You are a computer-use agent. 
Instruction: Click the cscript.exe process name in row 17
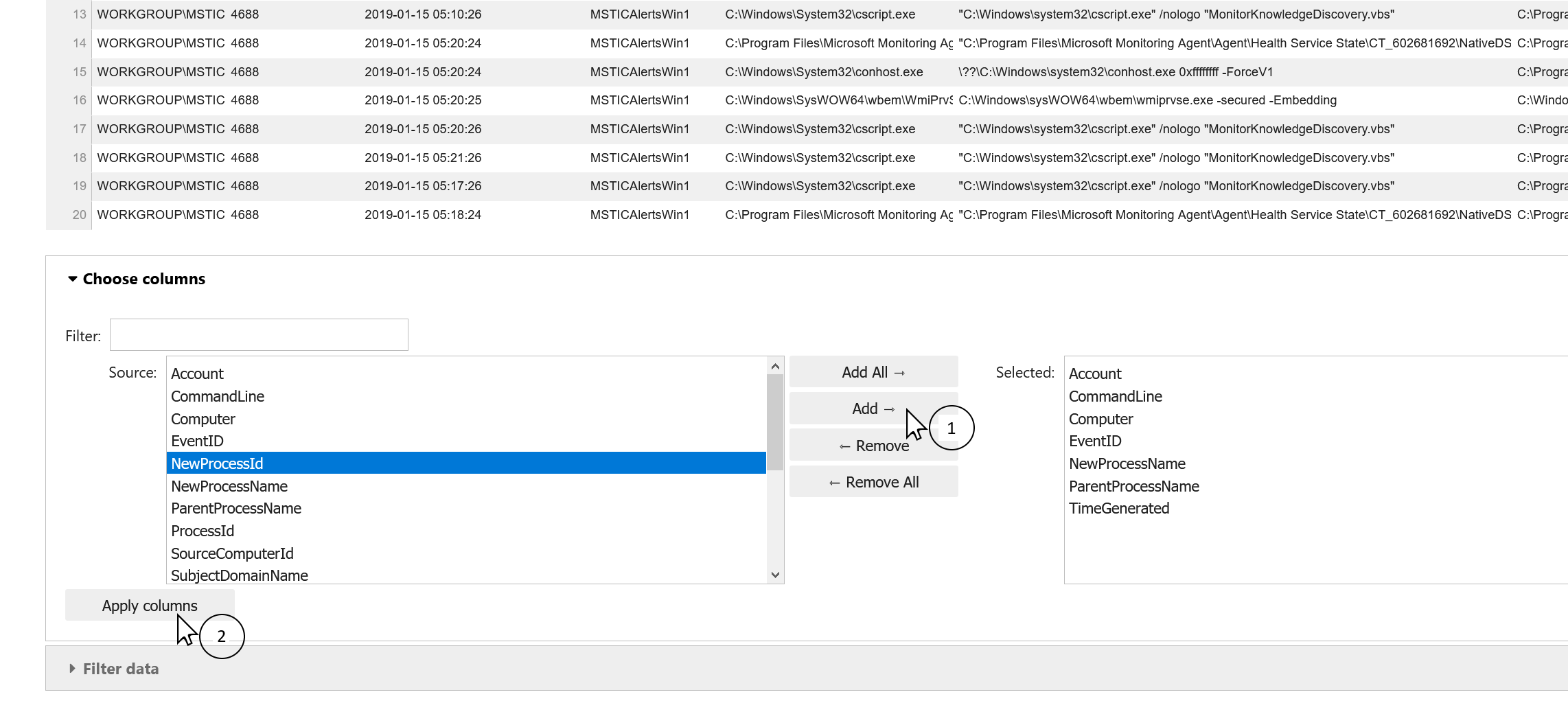pyautogui.click(x=820, y=129)
